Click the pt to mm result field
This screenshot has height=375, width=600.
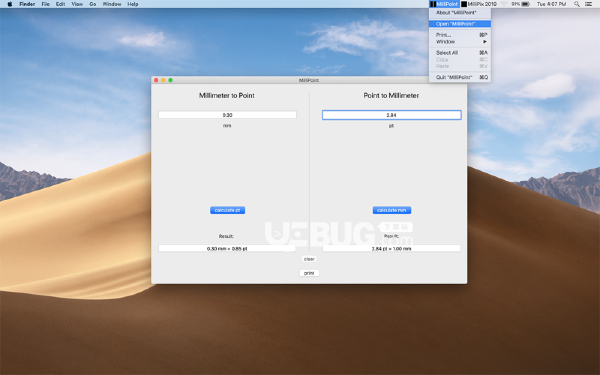point(391,248)
